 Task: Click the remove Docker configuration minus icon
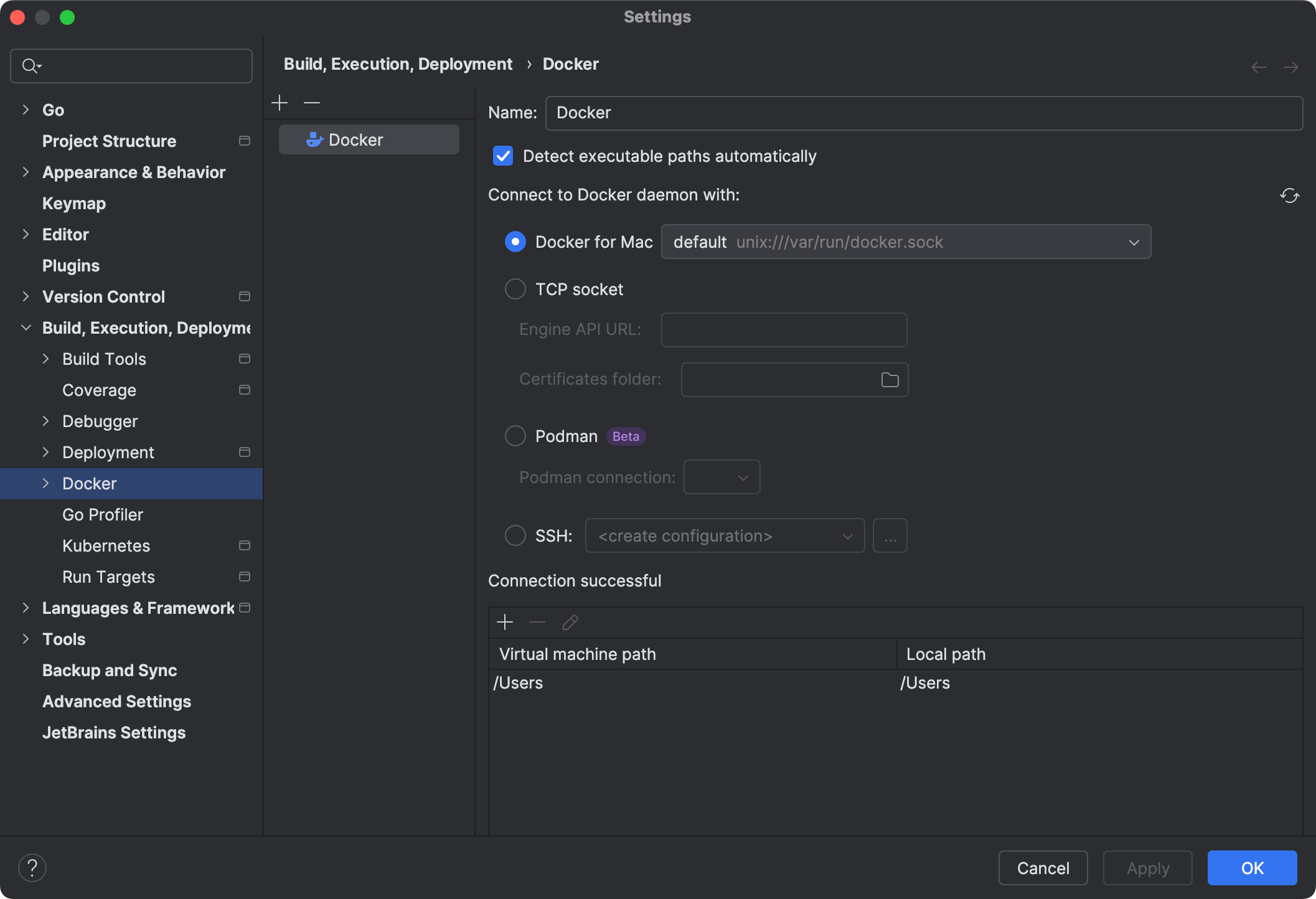(311, 103)
